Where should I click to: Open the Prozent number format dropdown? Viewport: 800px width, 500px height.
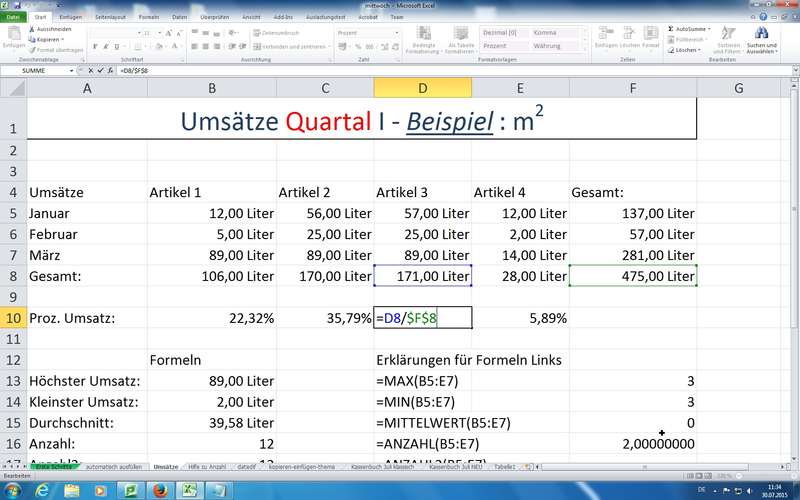pyautogui.click(x=396, y=33)
